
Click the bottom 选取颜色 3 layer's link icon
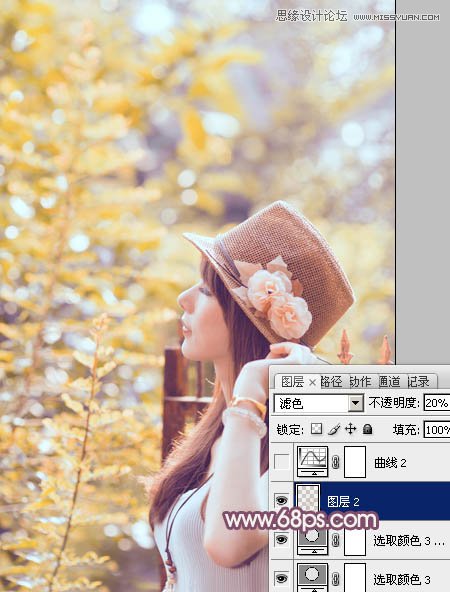[335, 579]
